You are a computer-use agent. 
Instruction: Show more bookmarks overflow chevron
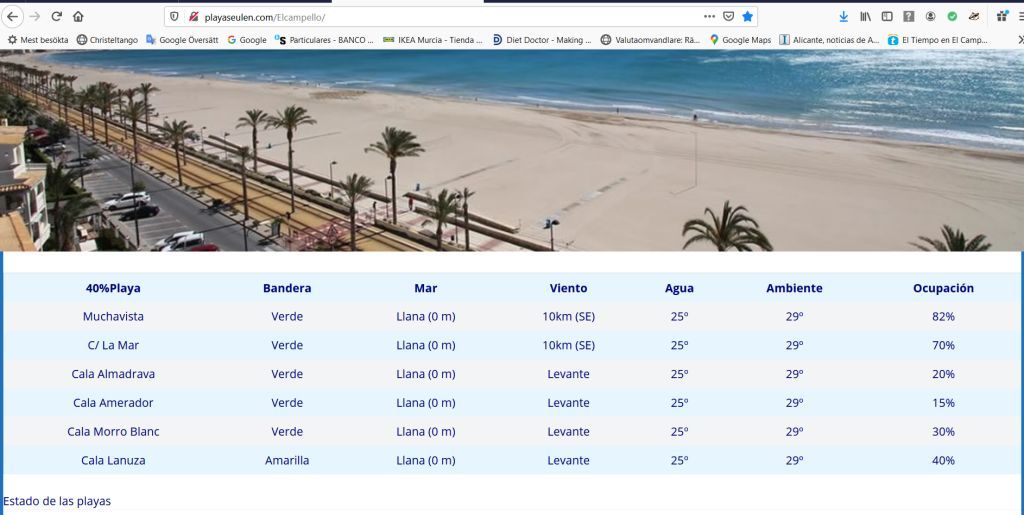1020,40
